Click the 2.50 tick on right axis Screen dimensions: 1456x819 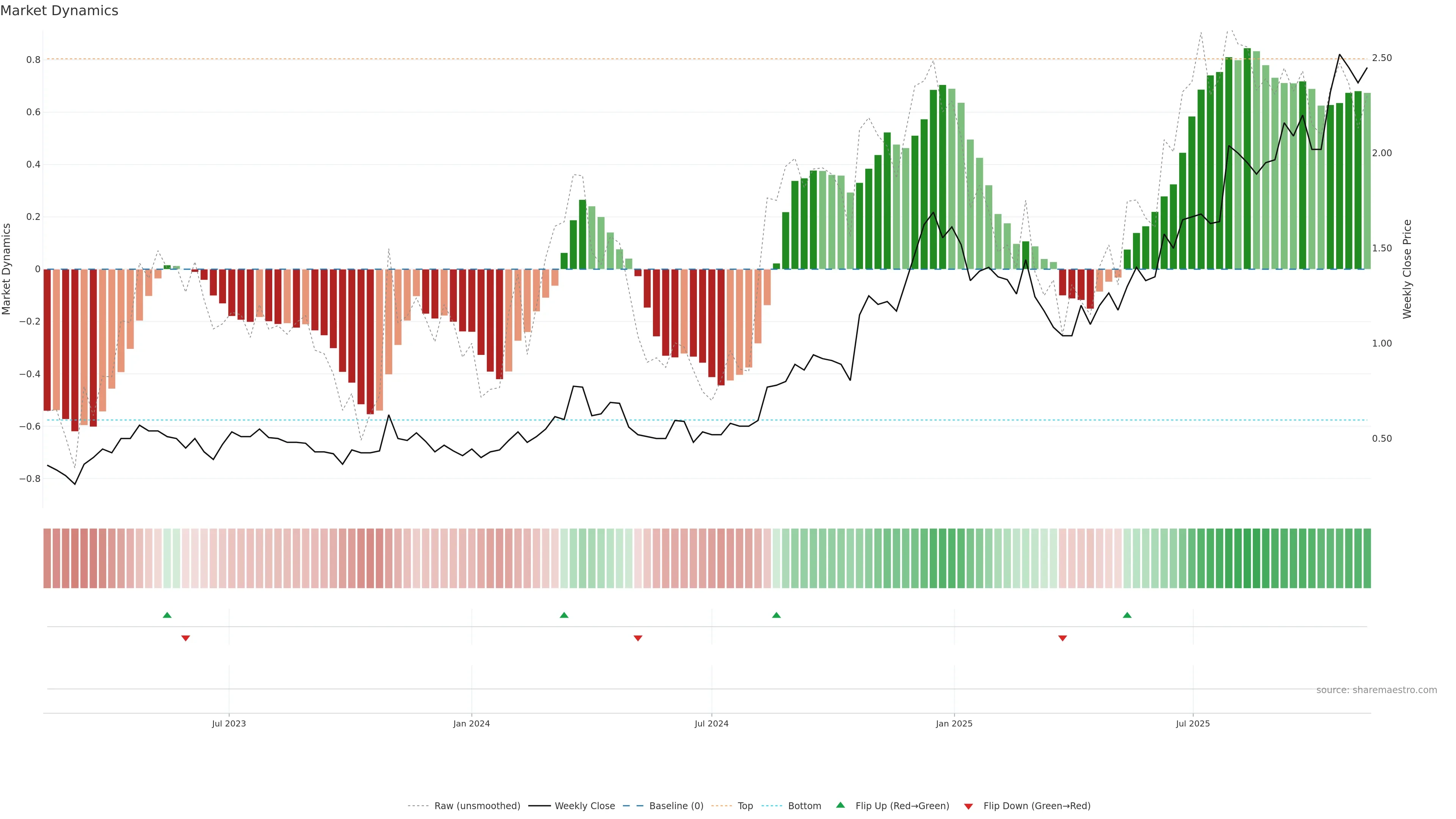tap(1382, 58)
